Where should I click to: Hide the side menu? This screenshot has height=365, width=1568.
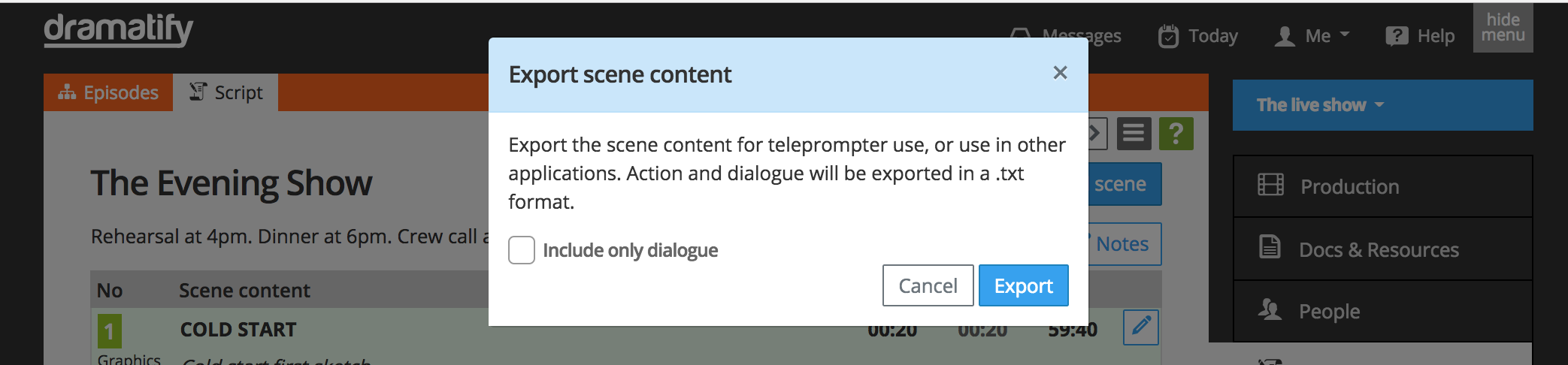1503,28
